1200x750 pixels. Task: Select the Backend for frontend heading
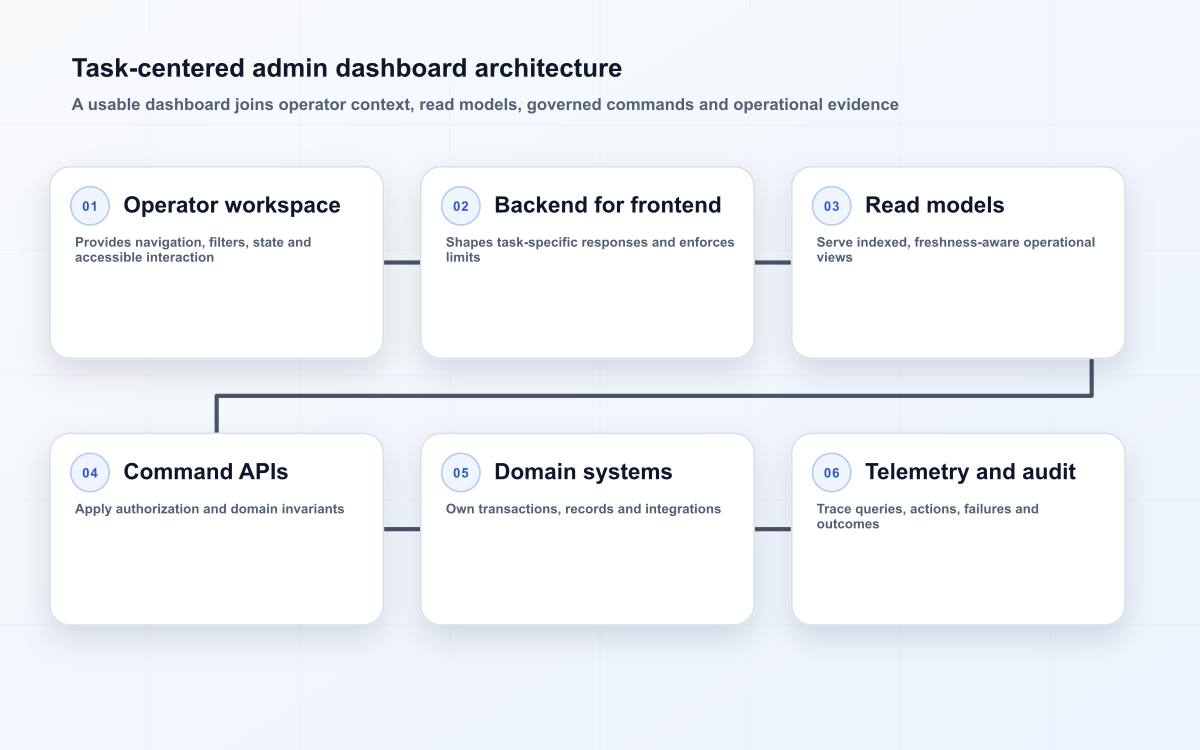tap(608, 205)
